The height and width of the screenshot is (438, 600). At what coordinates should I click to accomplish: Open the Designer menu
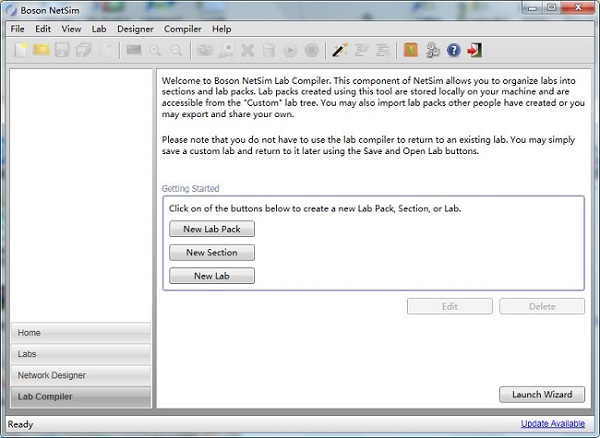135,29
